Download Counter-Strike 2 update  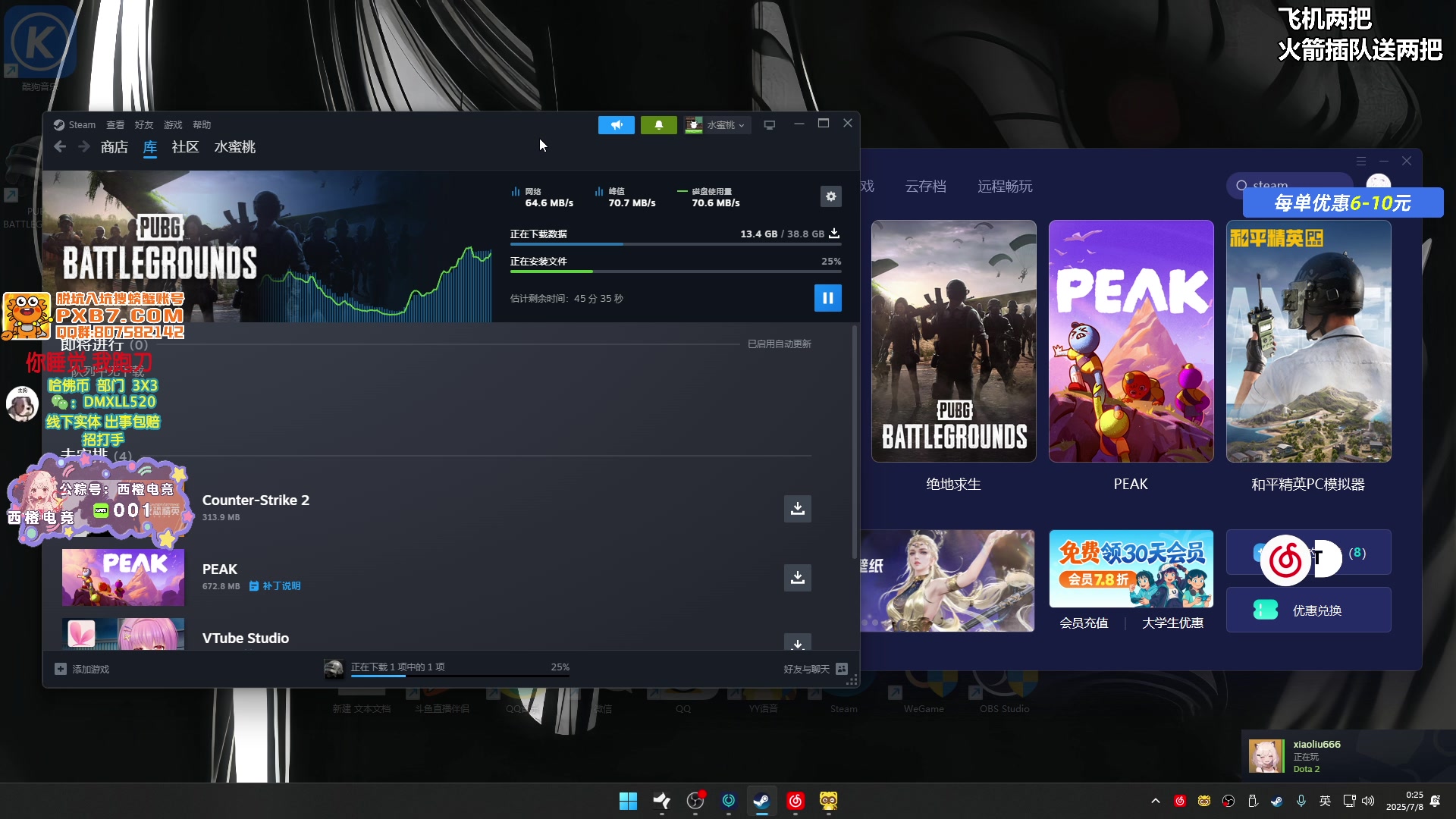pyautogui.click(x=798, y=509)
